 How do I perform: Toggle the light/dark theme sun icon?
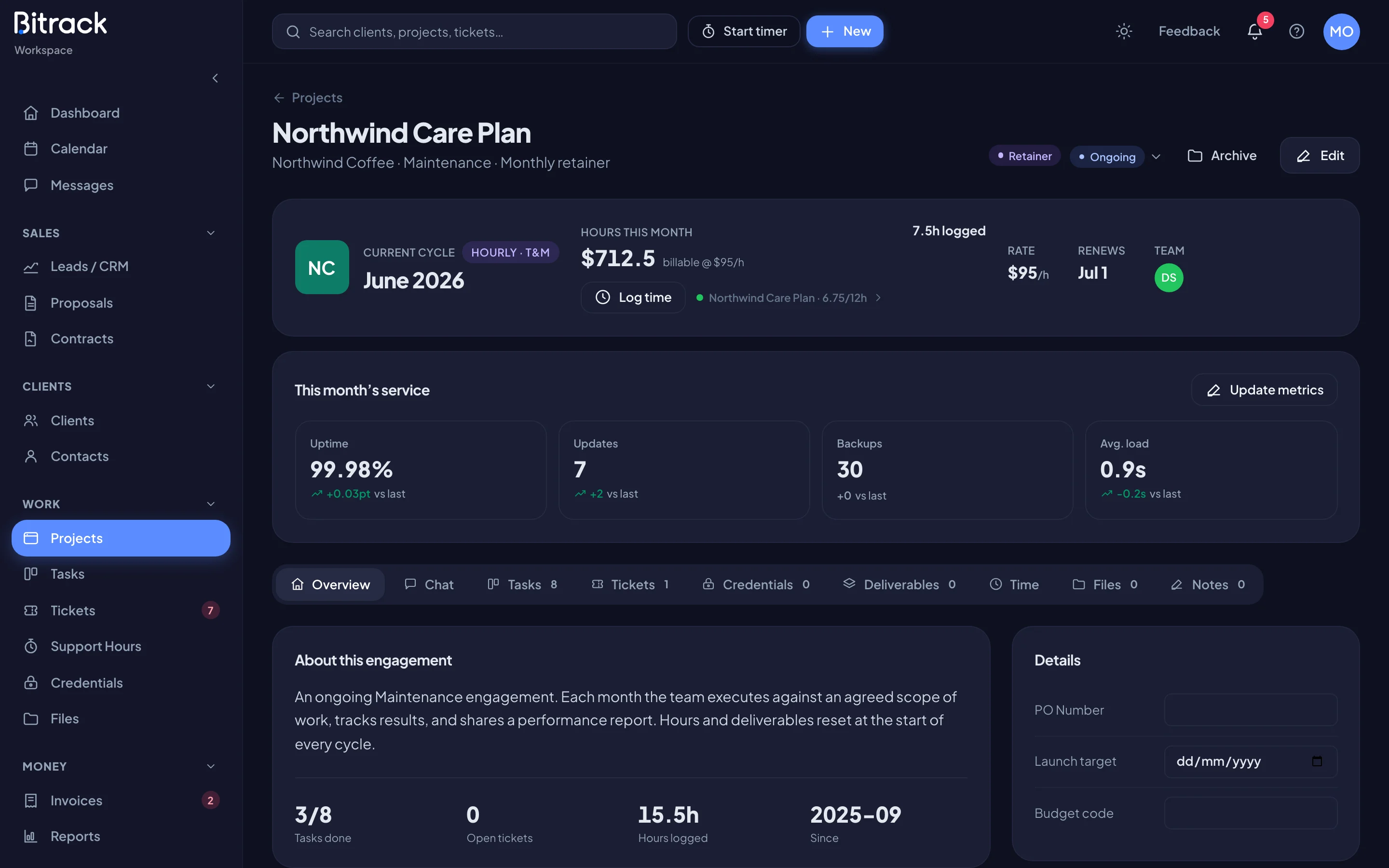point(1123,31)
